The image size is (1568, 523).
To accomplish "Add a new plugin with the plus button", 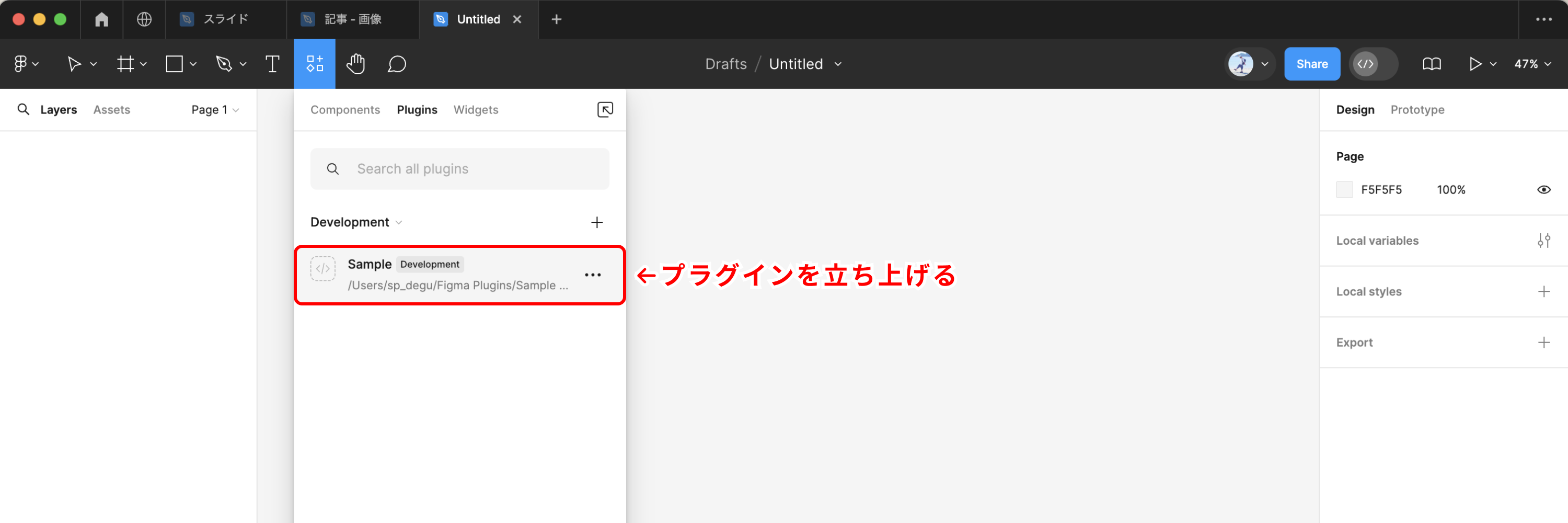I will pyautogui.click(x=597, y=222).
